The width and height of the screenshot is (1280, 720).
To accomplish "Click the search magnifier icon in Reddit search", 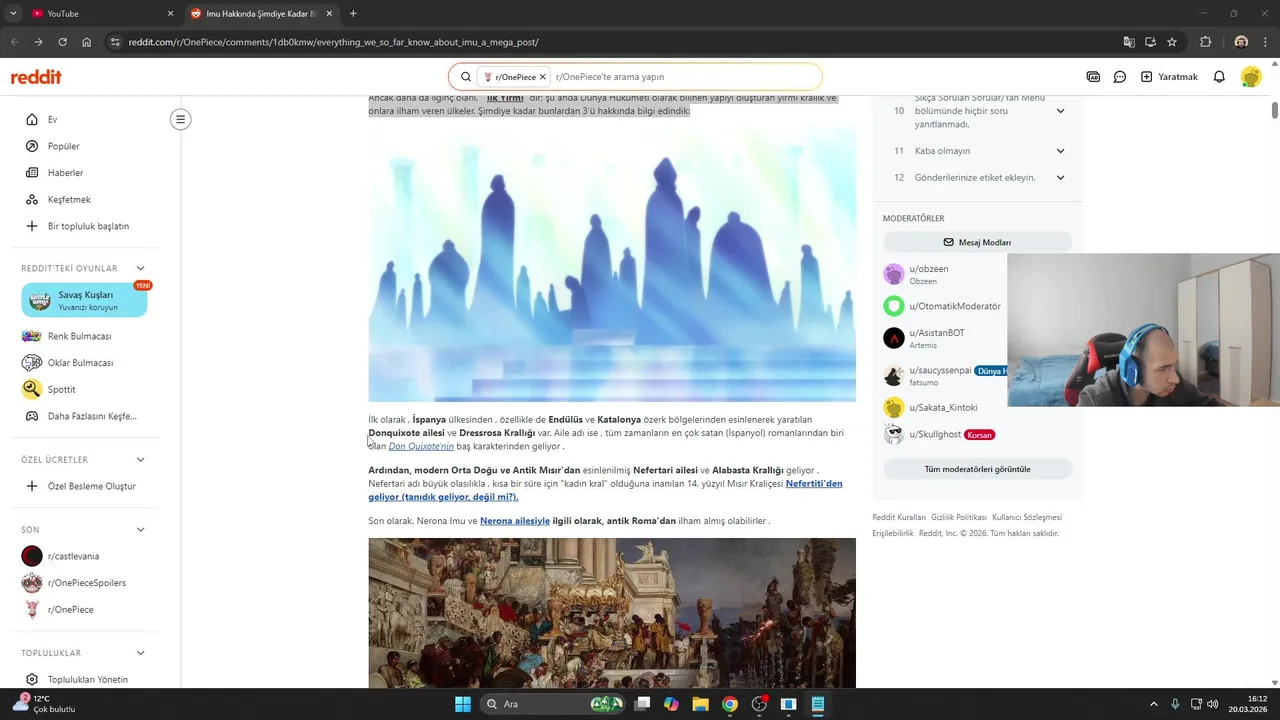I will 466,77.
